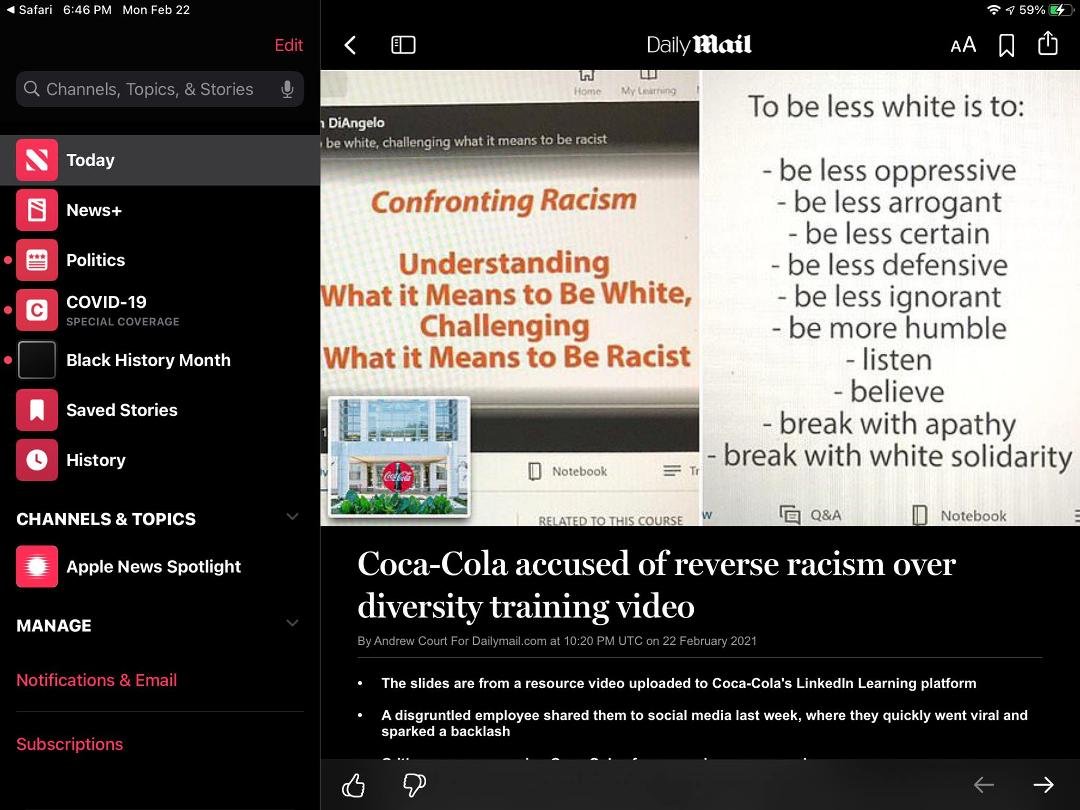Viewport: 1080px width, 810px height.
Task: Tap the bullet 'The slides are from a resource video'
Action: (678, 683)
